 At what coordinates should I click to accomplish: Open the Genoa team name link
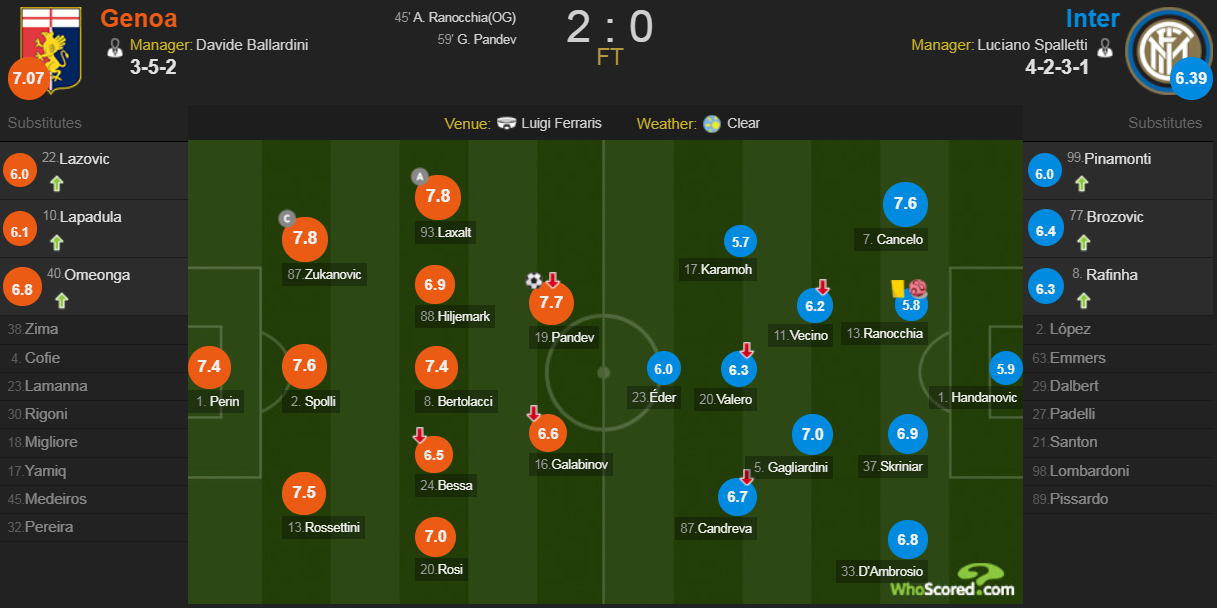click(139, 18)
